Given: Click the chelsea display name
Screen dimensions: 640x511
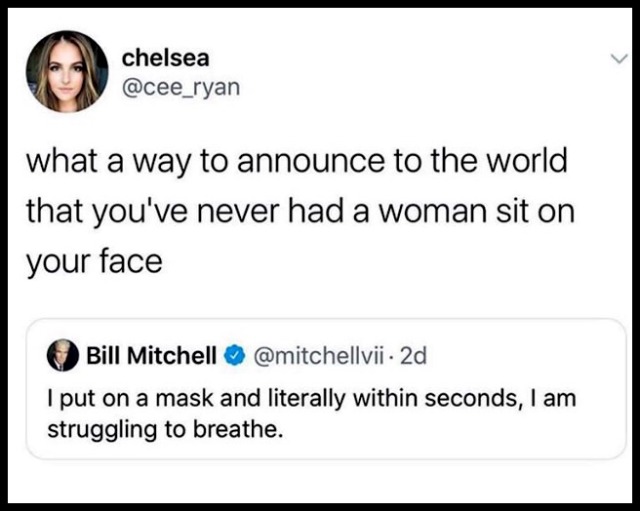Looking at the screenshot, I should tap(166, 58).
